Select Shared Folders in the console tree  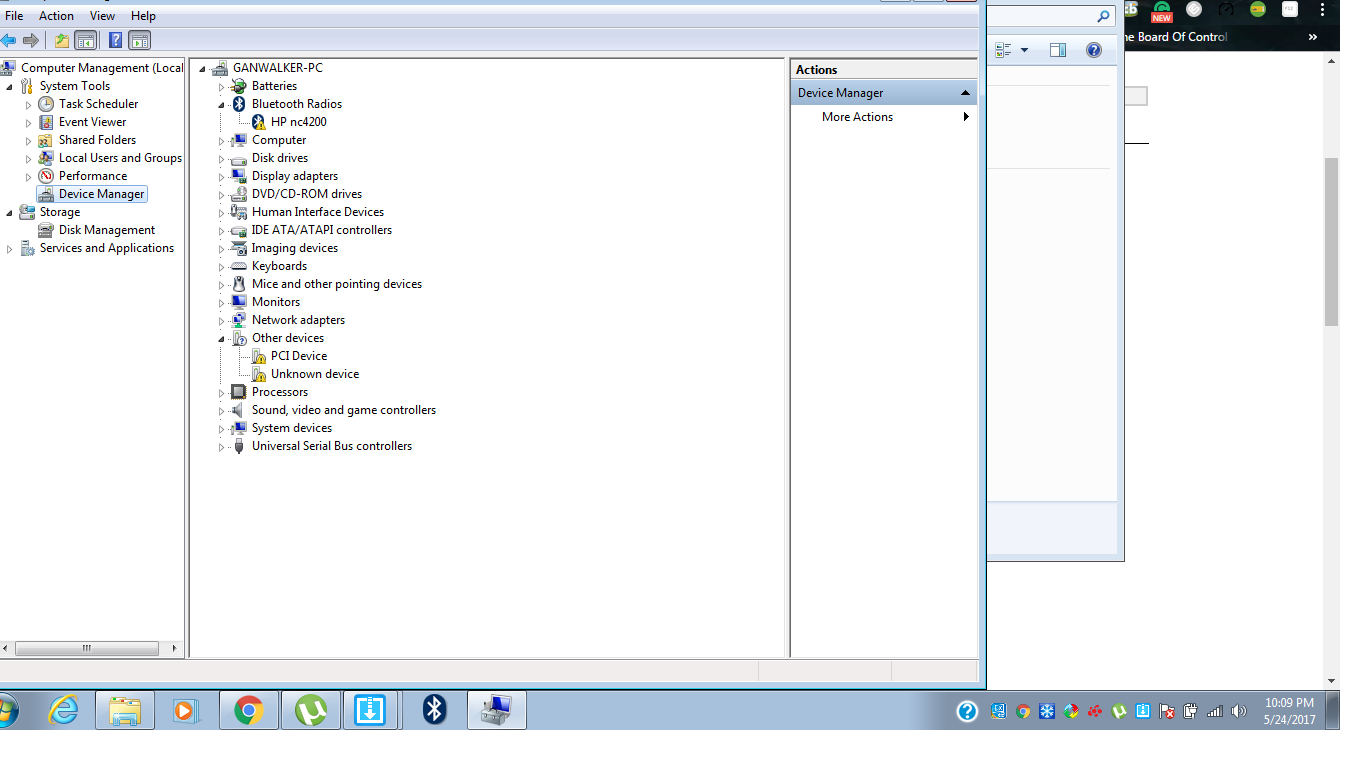pos(97,140)
